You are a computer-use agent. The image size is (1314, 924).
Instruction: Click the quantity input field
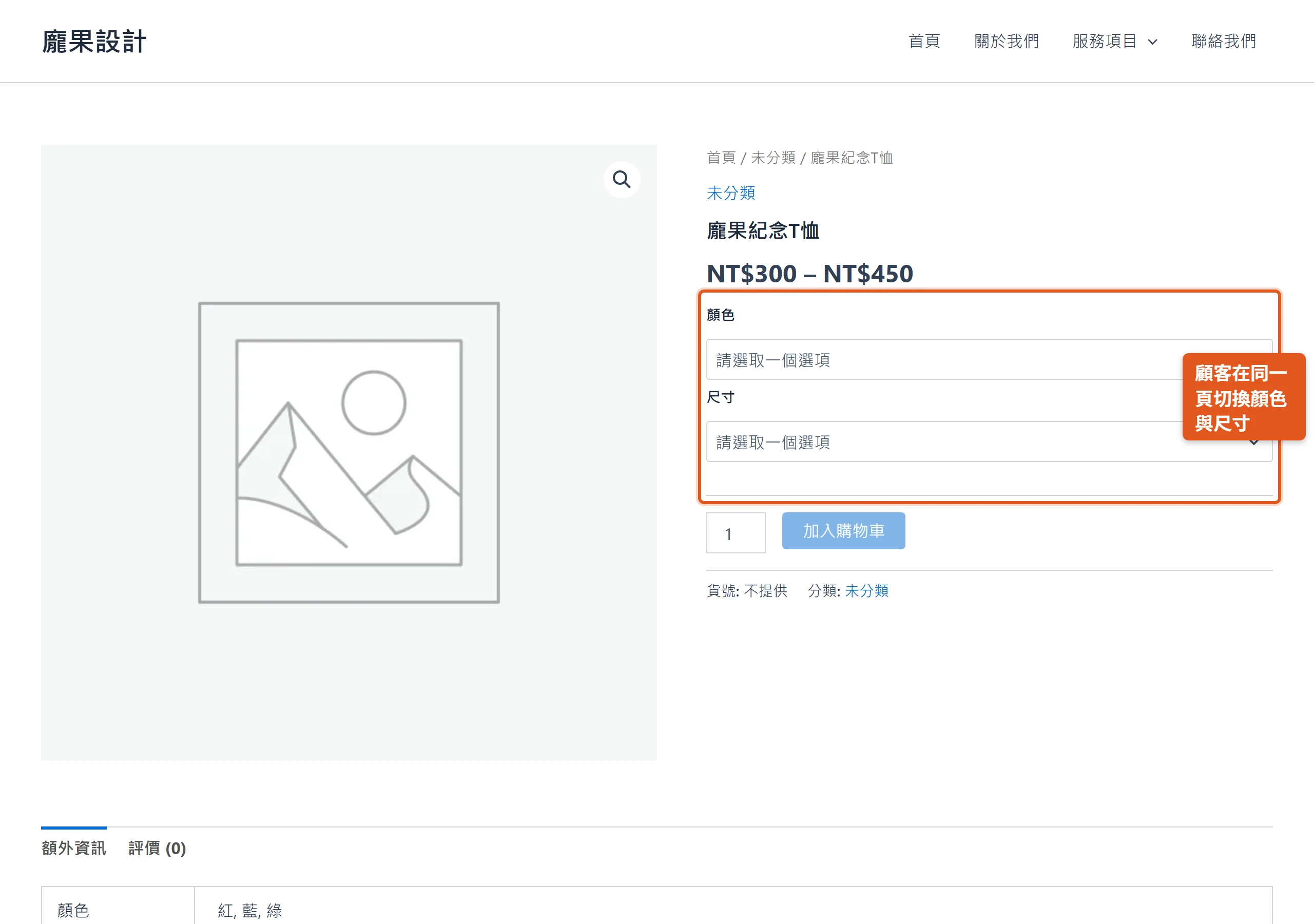[736, 533]
